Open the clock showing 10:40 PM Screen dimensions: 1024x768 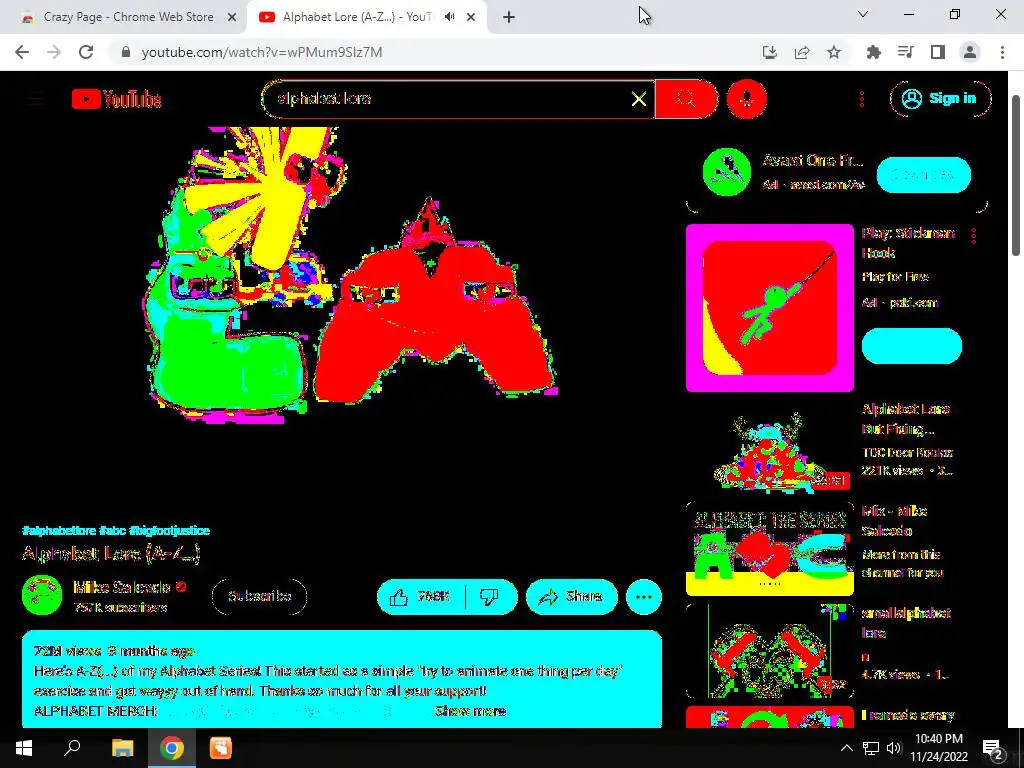click(x=938, y=748)
